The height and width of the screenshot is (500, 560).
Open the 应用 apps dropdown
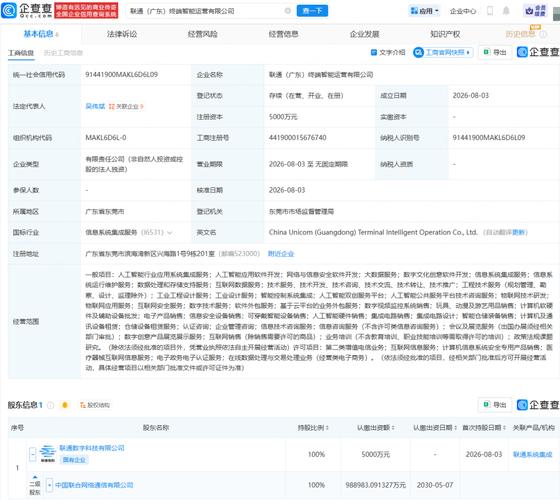pyautogui.click(x=424, y=11)
